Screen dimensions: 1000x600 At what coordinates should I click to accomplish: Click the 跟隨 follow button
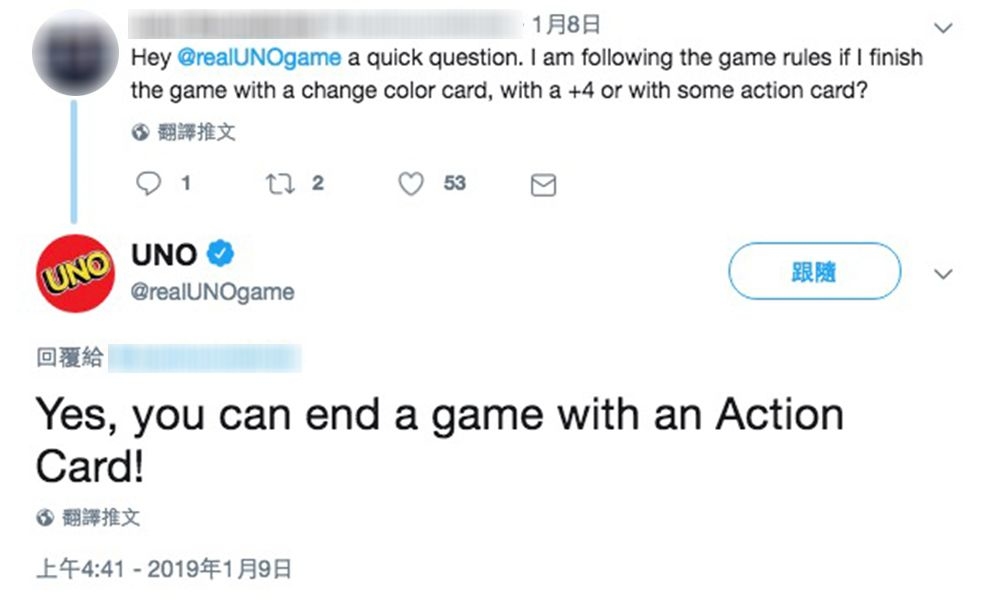tap(814, 271)
